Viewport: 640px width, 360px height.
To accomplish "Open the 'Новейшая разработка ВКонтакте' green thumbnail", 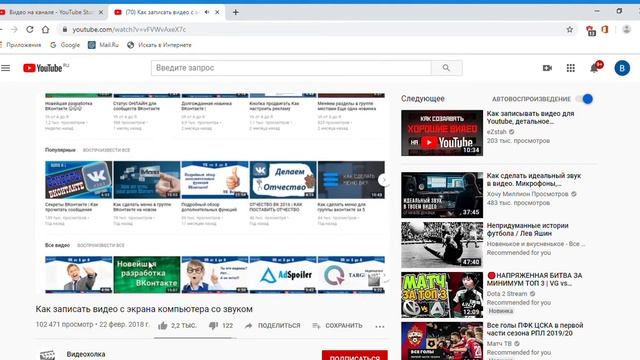I will coord(147,275).
